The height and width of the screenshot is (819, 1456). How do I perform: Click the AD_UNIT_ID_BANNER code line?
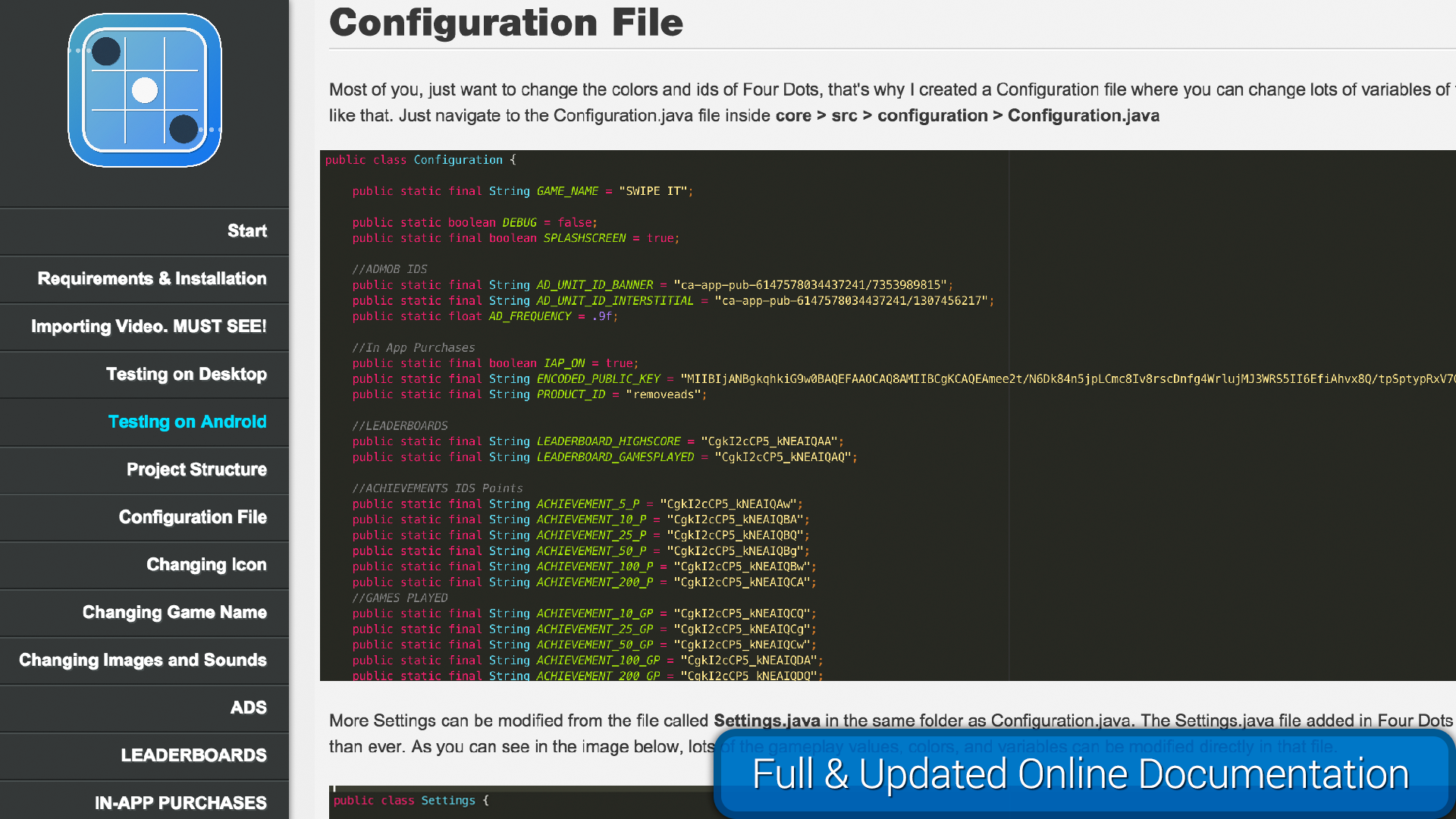[x=652, y=285]
